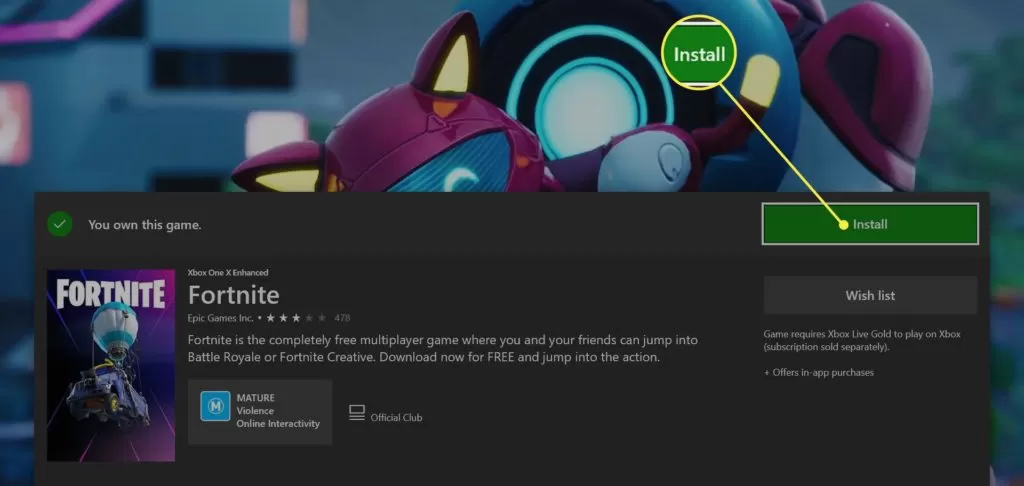
Task: Click the star rating for Fortnite
Action: coord(296,318)
